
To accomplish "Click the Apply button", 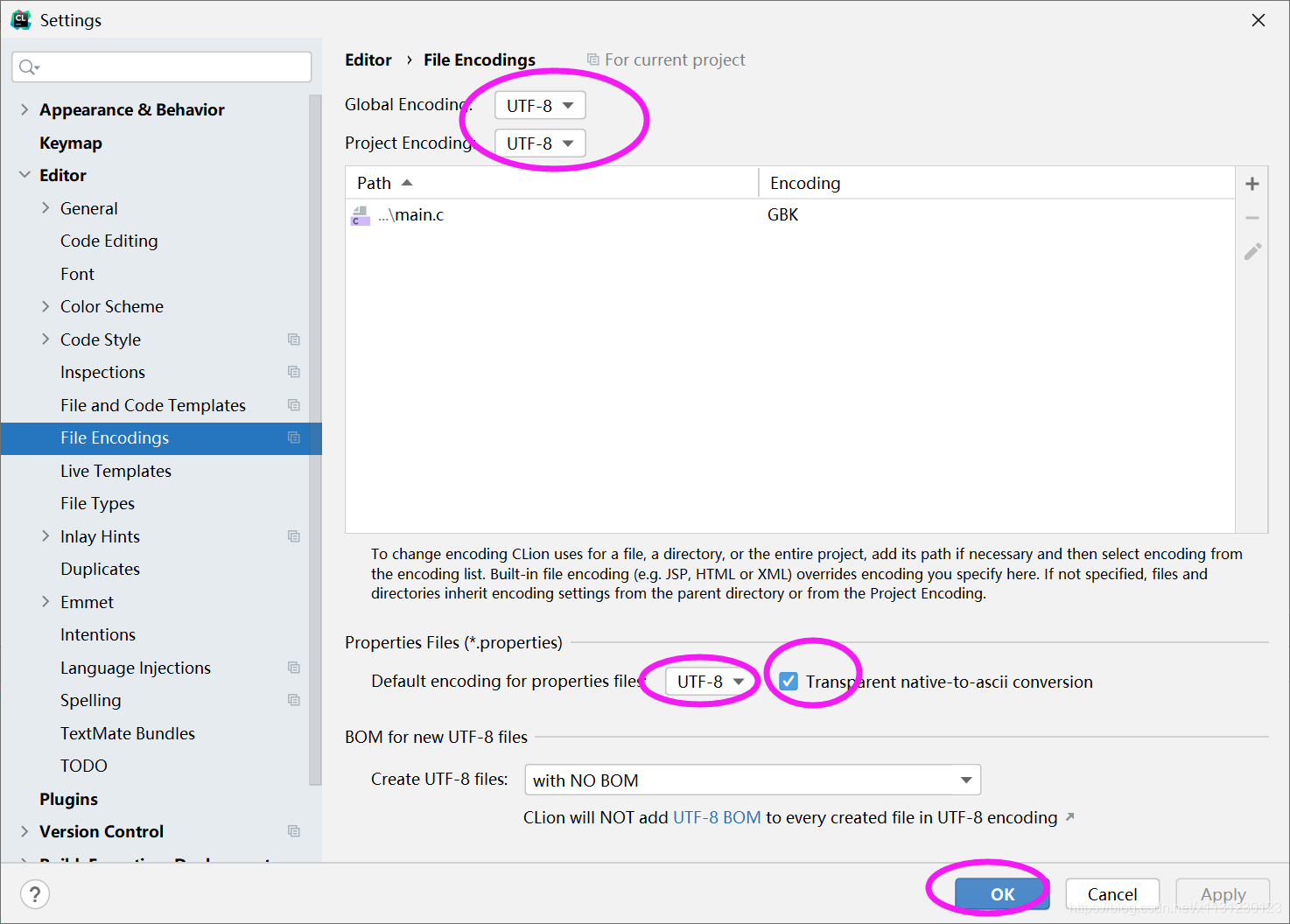I will click(1223, 894).
